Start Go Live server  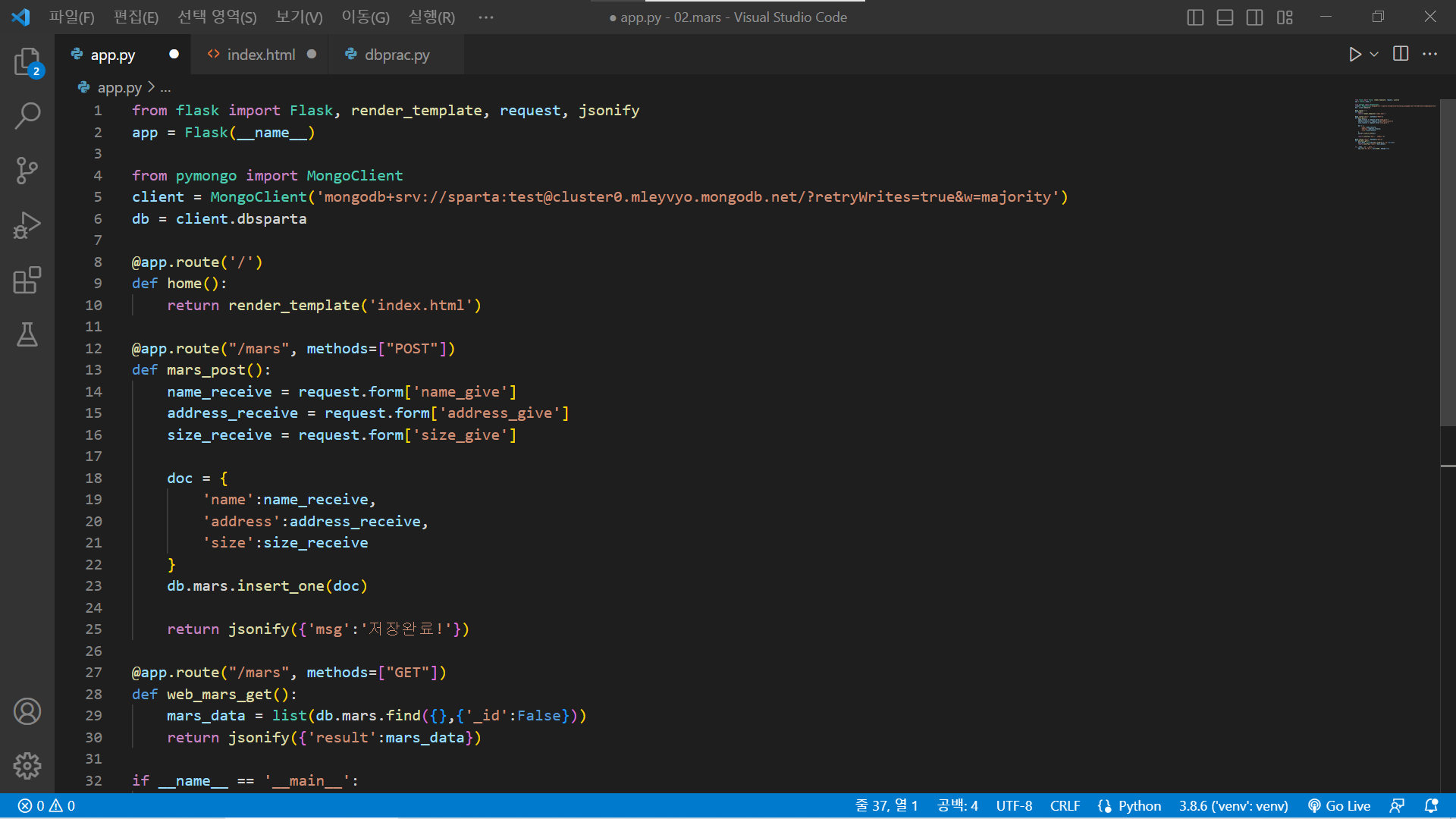(x=1339, y=805)
